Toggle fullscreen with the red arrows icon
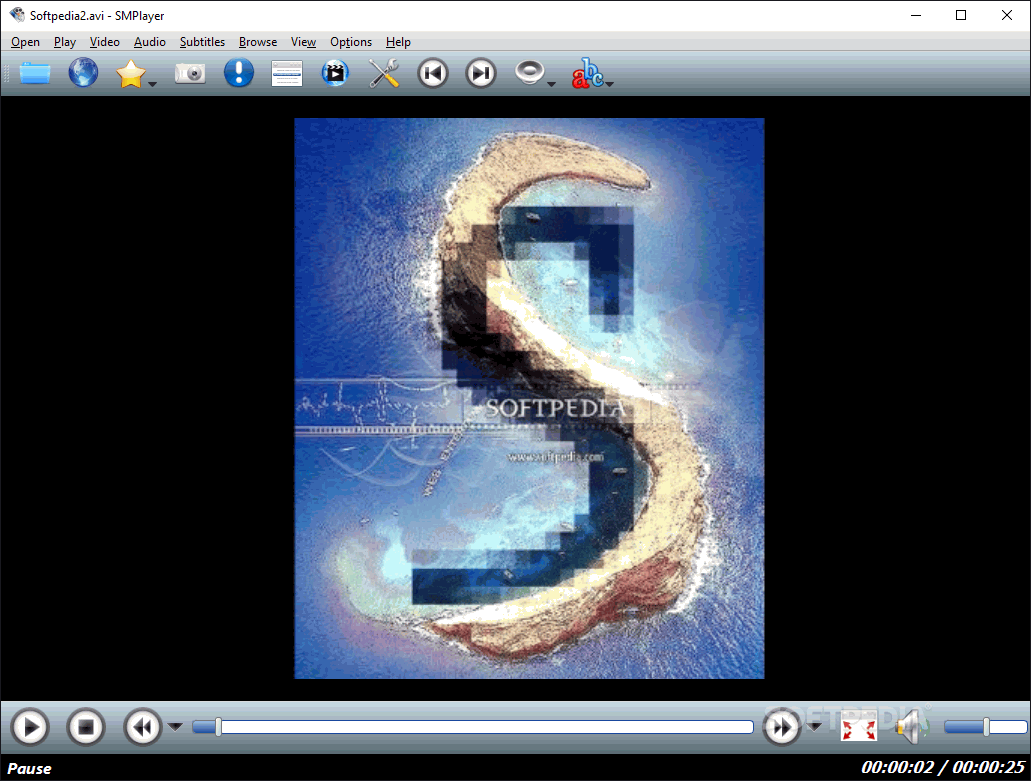 click(859, 727)
